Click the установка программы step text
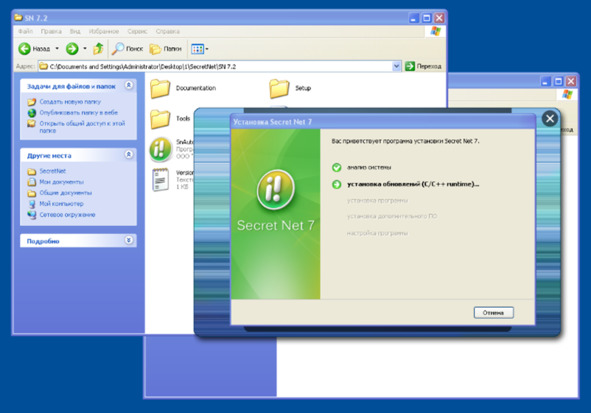Screen dimensions: 591x413 (377, 200)
